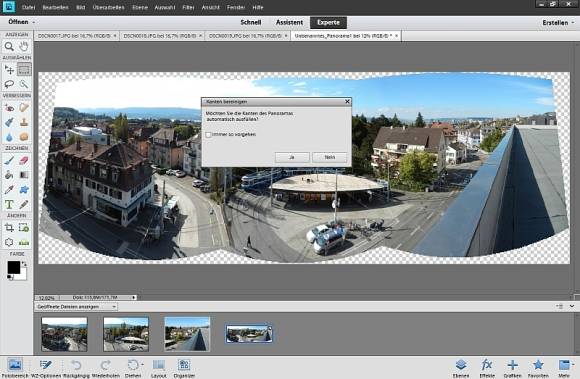Reset to default black and white colors
This screenshot has width=580, height=379.
pyautogui.click(x=10, y=277)
